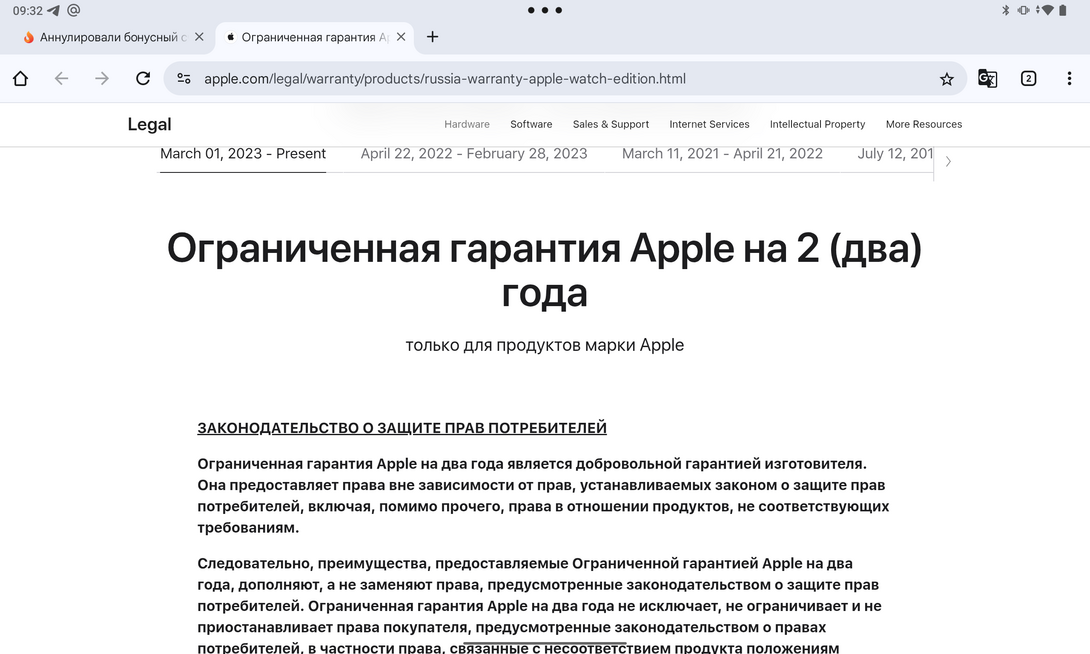Click the ЗАКОНОДАТЕЛЬСТВО О ЗАЩИТЕ ПРАВ ПОТРЕБИТЕЛЕЙ heading
Image resolution: width=1090 pixels, height=654 pixels.
(402, 428)
